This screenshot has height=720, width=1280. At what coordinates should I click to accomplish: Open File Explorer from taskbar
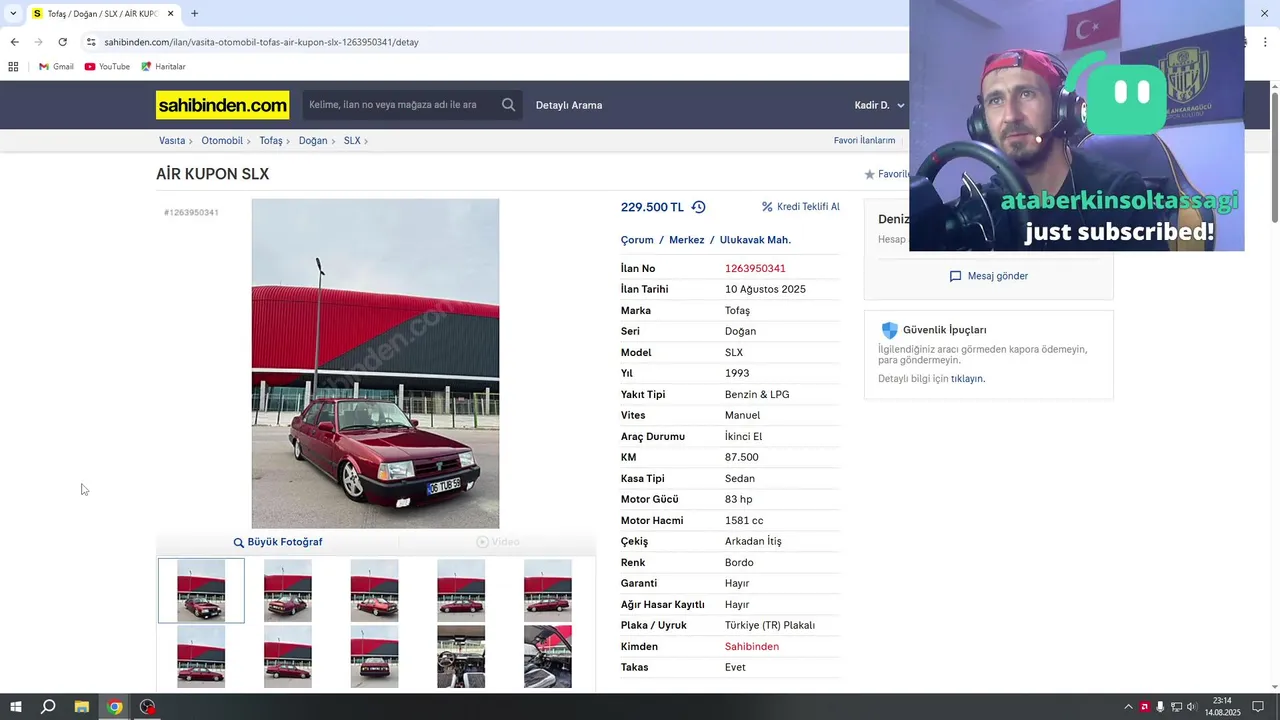pos(82,707)
